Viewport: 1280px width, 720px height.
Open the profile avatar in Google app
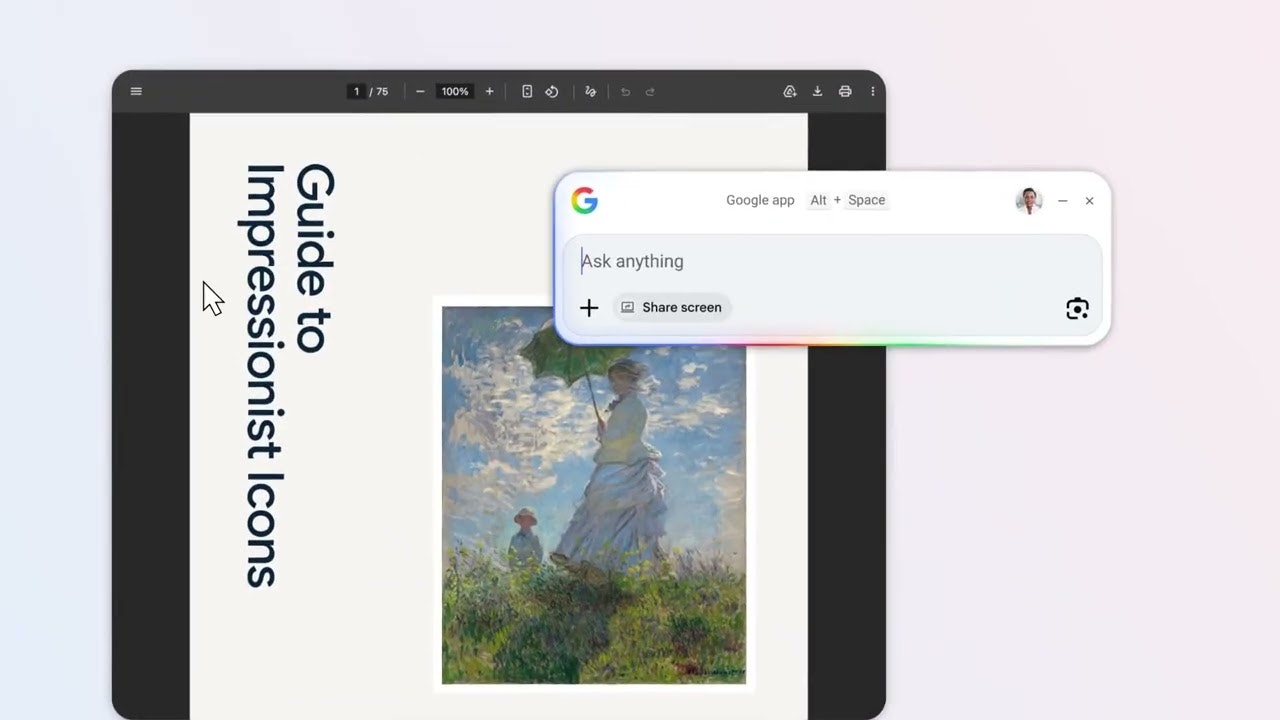[x=1029, y=200]
